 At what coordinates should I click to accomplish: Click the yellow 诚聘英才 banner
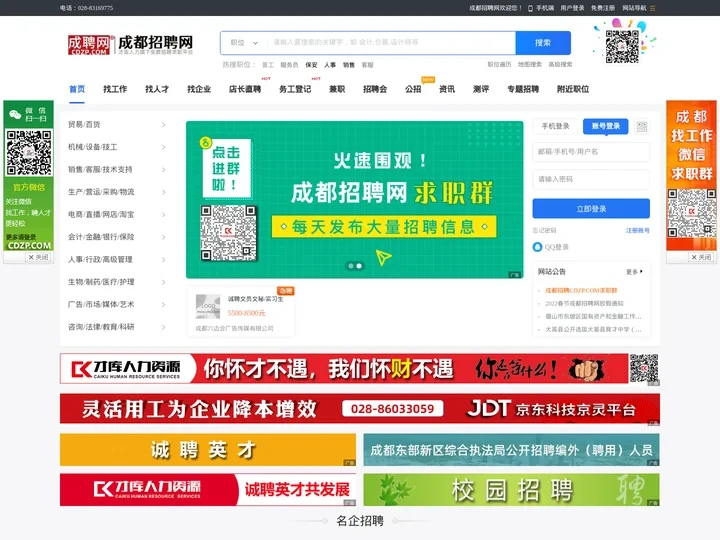tap(208, 450)
